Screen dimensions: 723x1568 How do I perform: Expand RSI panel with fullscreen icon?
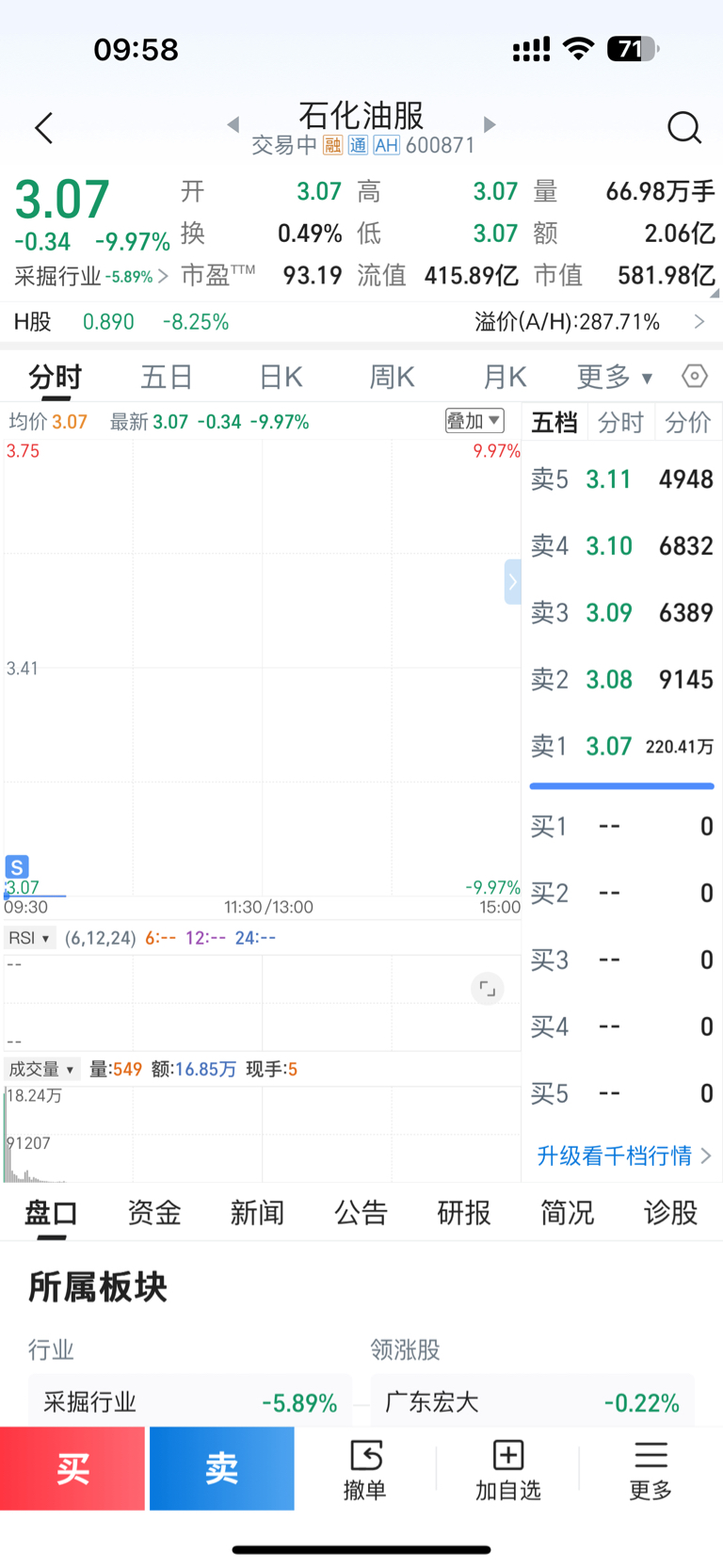487,989
